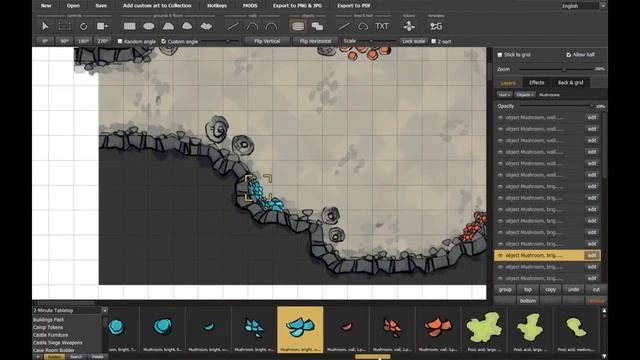Select the highlighted objects placement tool
The width and height of the screenshot is (640, 360).
coord(298,26)
